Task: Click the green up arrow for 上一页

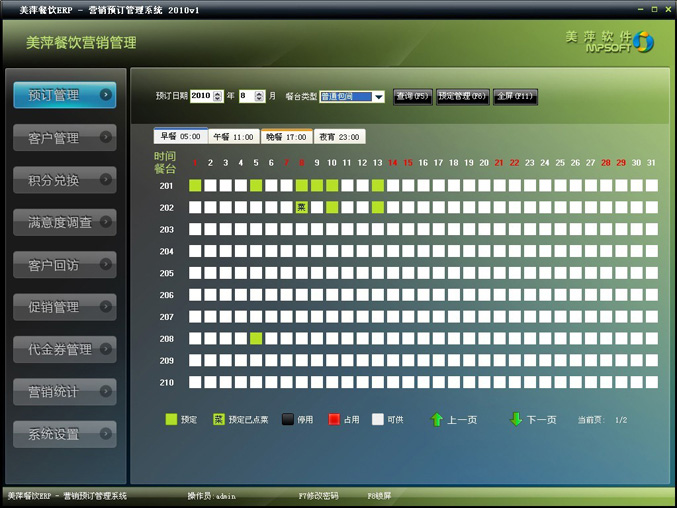Action: 436,420
